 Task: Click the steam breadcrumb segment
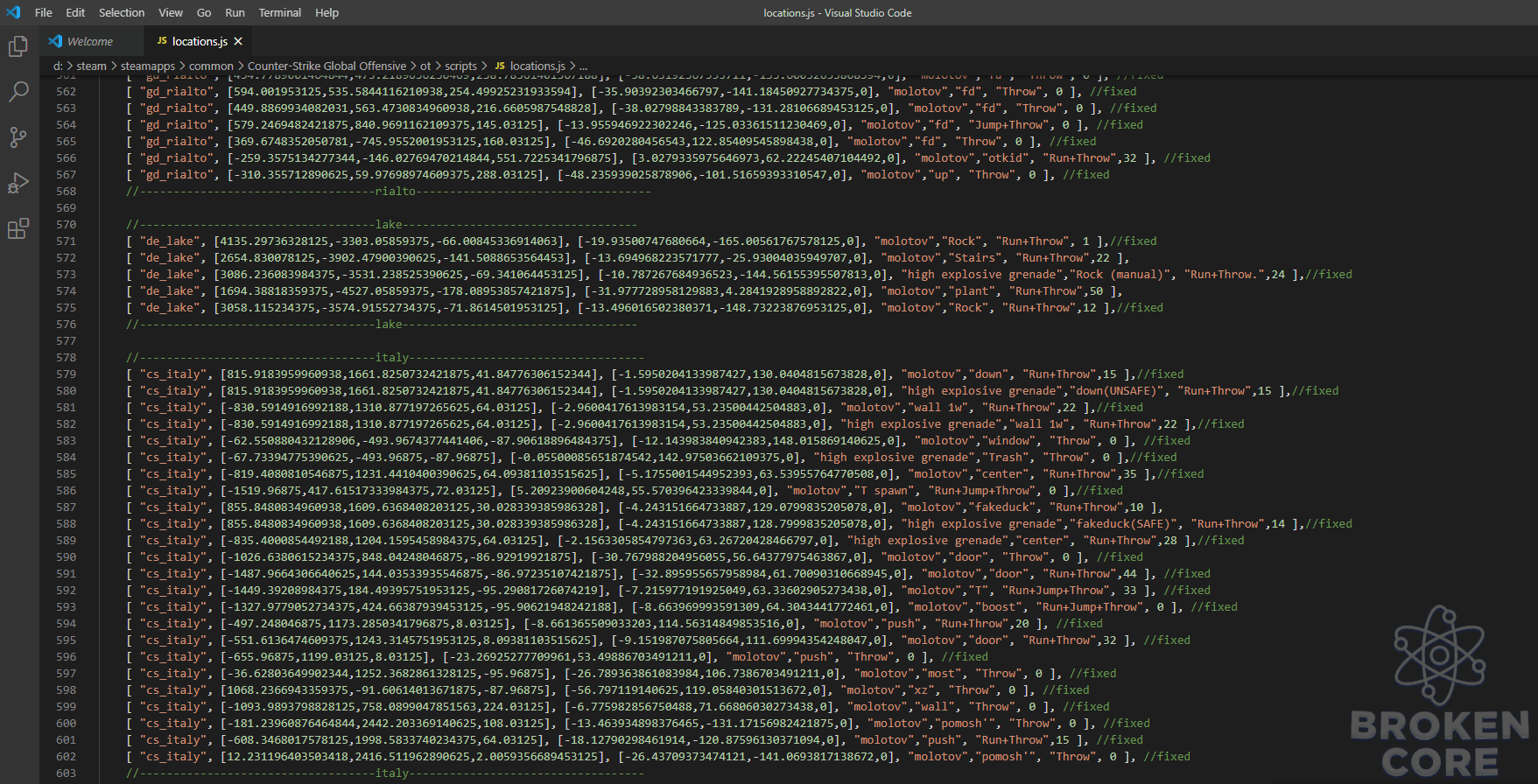[91, 66]
